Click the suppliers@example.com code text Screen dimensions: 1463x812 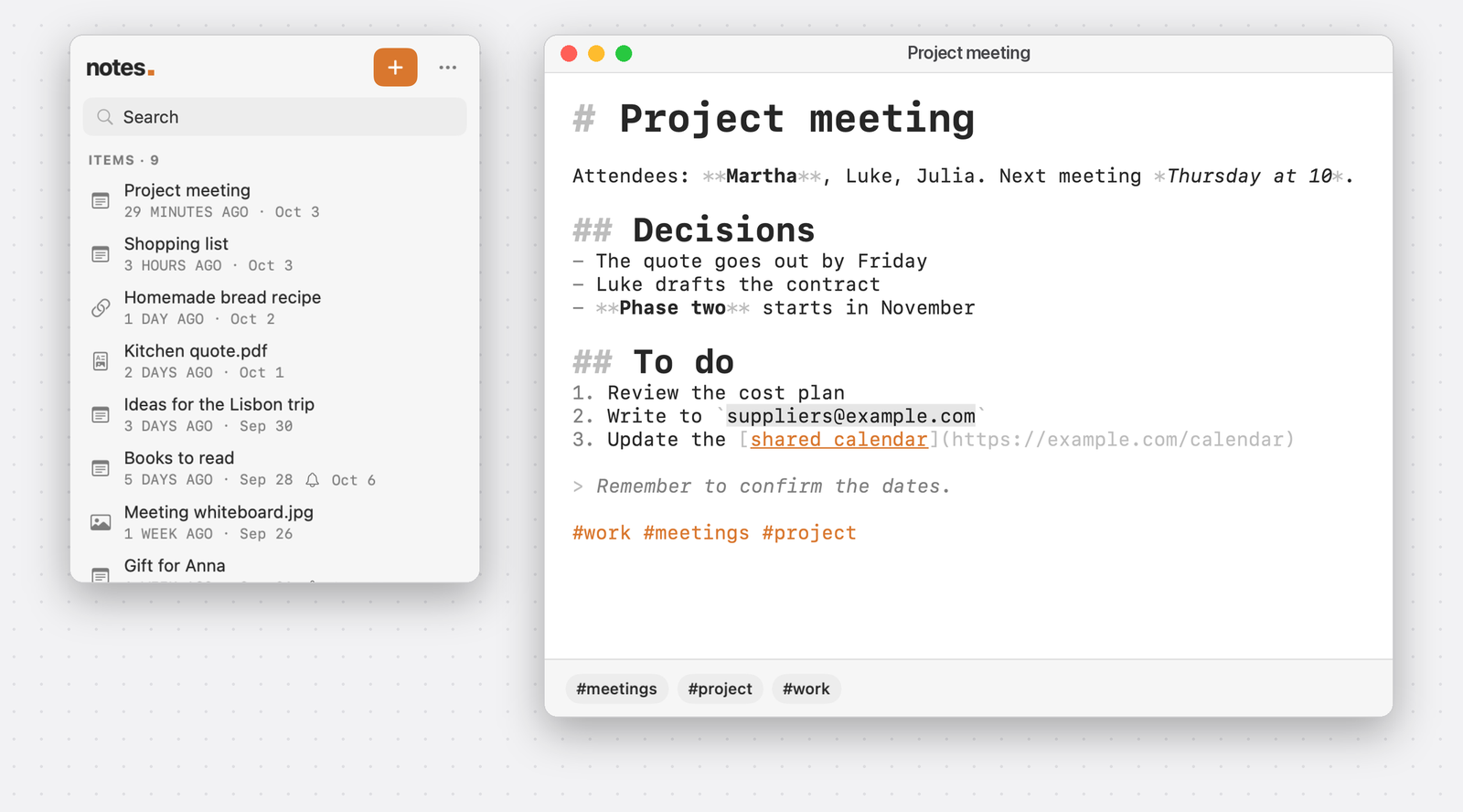point(851,416)
